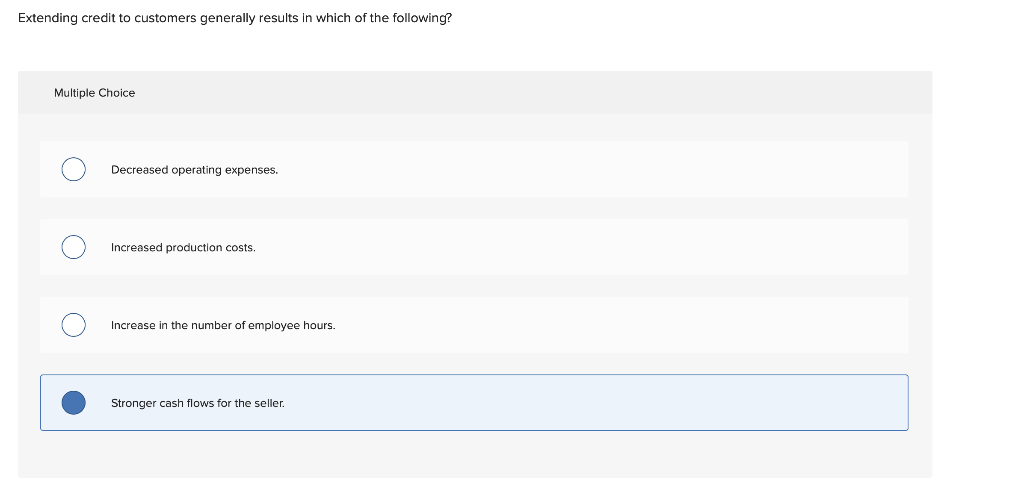Click the right end of the Increased production costs row
The image size is (1024, 495).
point(880,247)
